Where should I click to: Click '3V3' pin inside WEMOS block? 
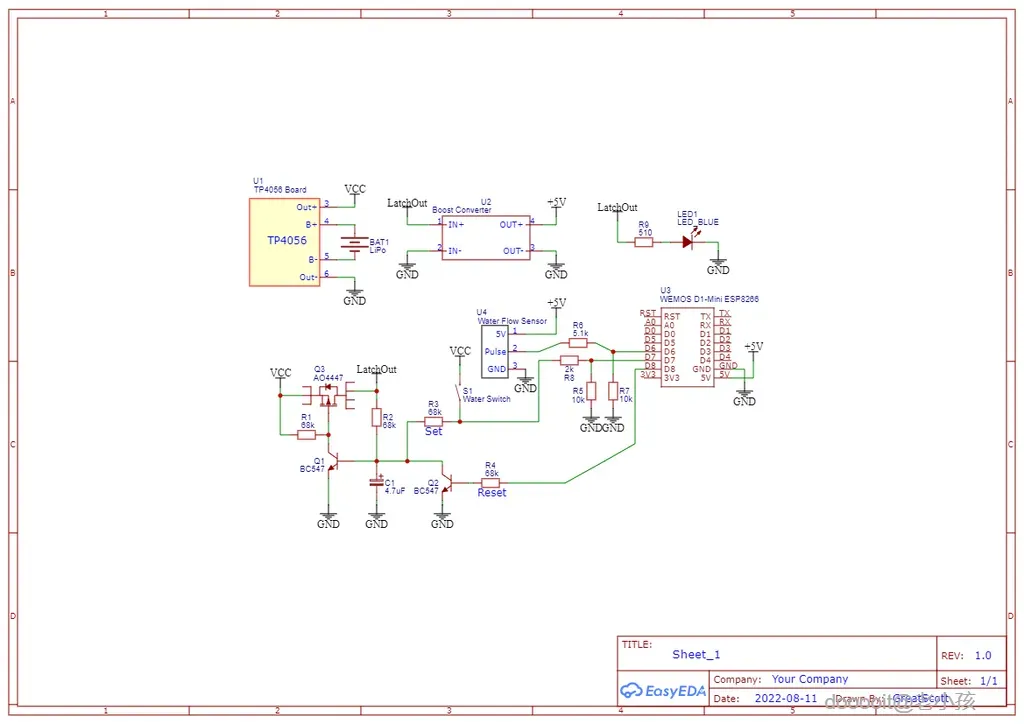(671, 378)
